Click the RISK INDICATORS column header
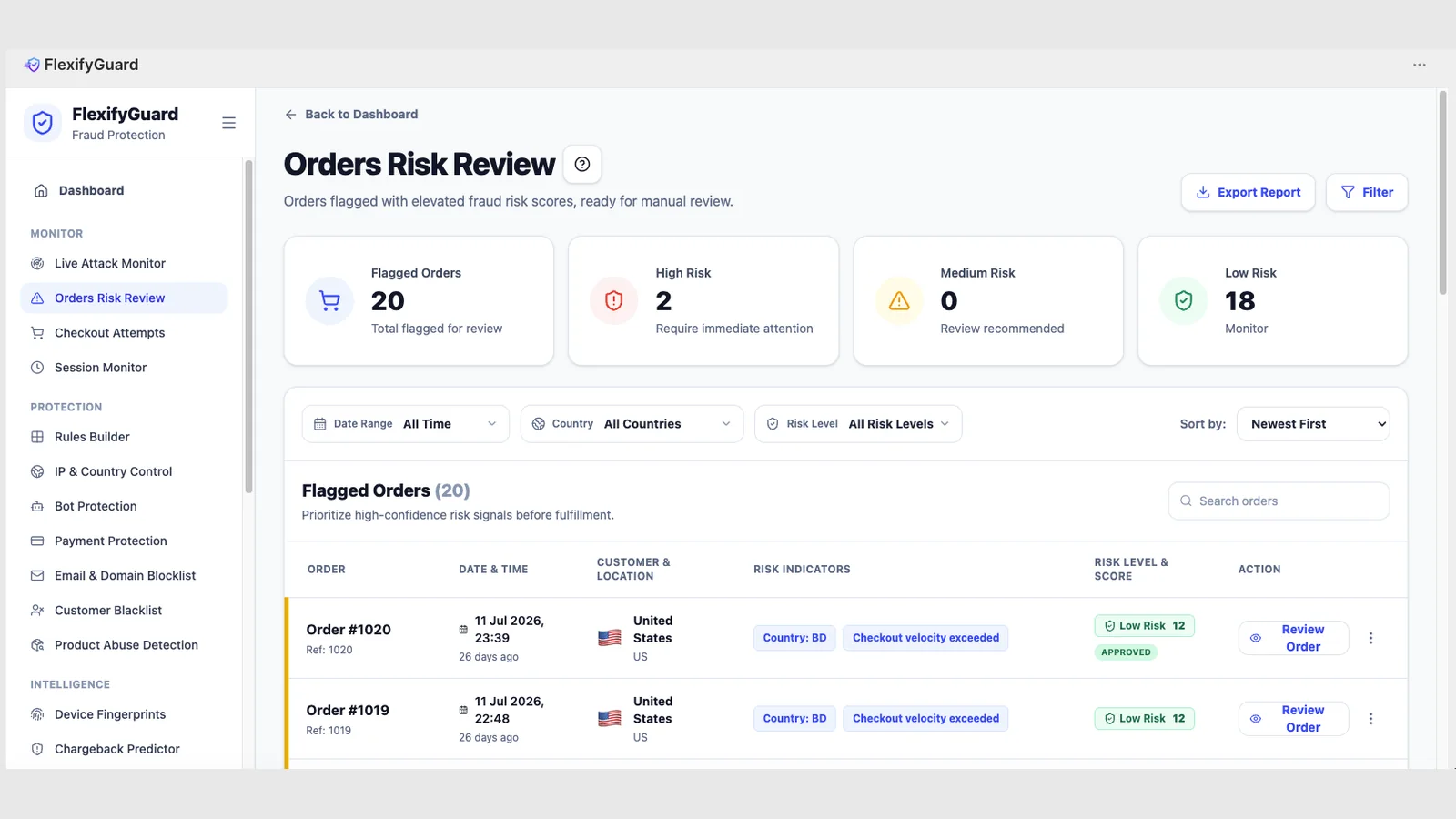1456x819 pixels. click(x=802, y=570)
